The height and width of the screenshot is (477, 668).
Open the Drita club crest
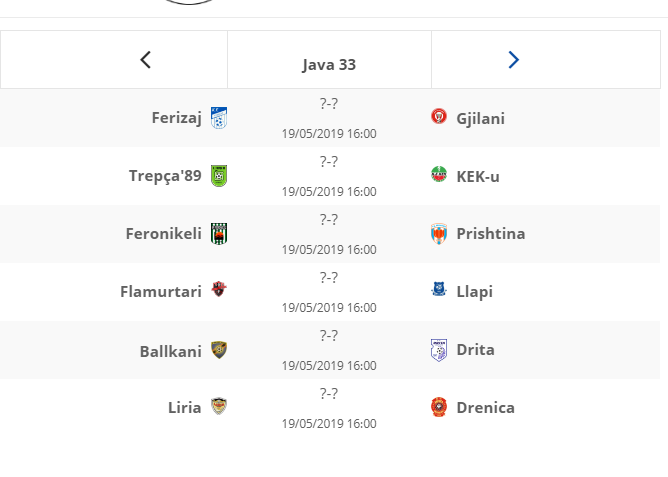439,350
